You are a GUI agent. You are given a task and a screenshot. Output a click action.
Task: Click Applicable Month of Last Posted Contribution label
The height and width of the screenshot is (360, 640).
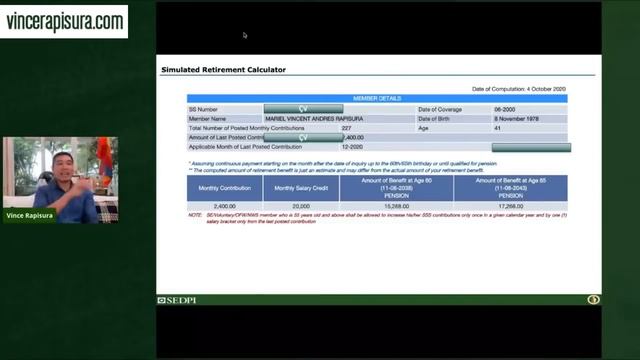(245, 147)
